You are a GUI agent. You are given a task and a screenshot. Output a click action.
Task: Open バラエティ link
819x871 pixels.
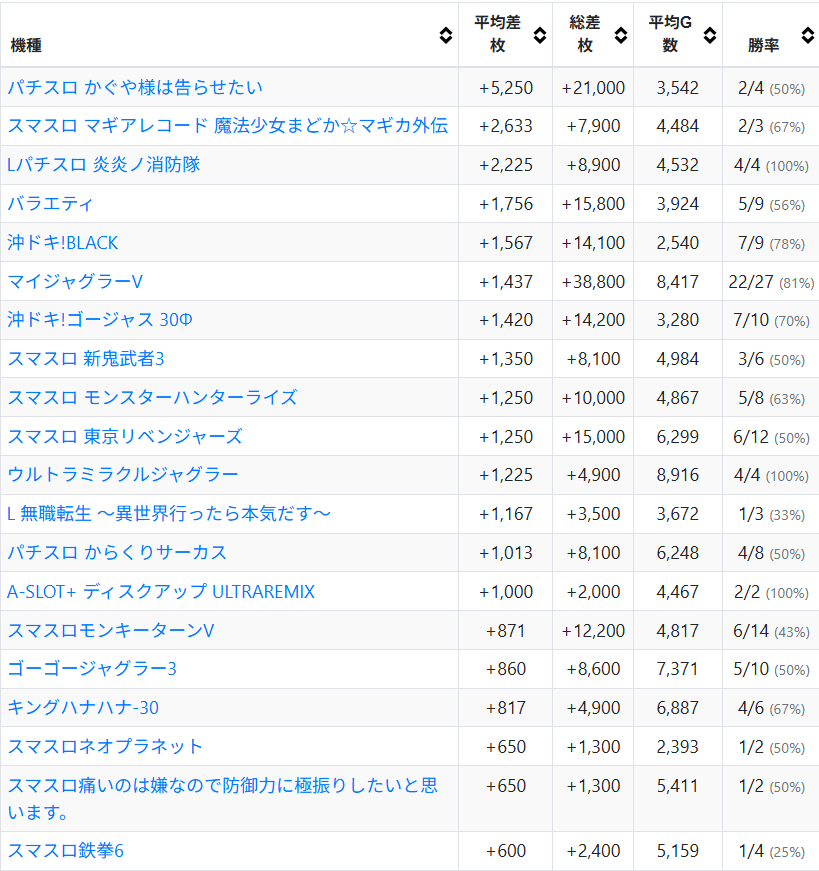coord(50,204)
